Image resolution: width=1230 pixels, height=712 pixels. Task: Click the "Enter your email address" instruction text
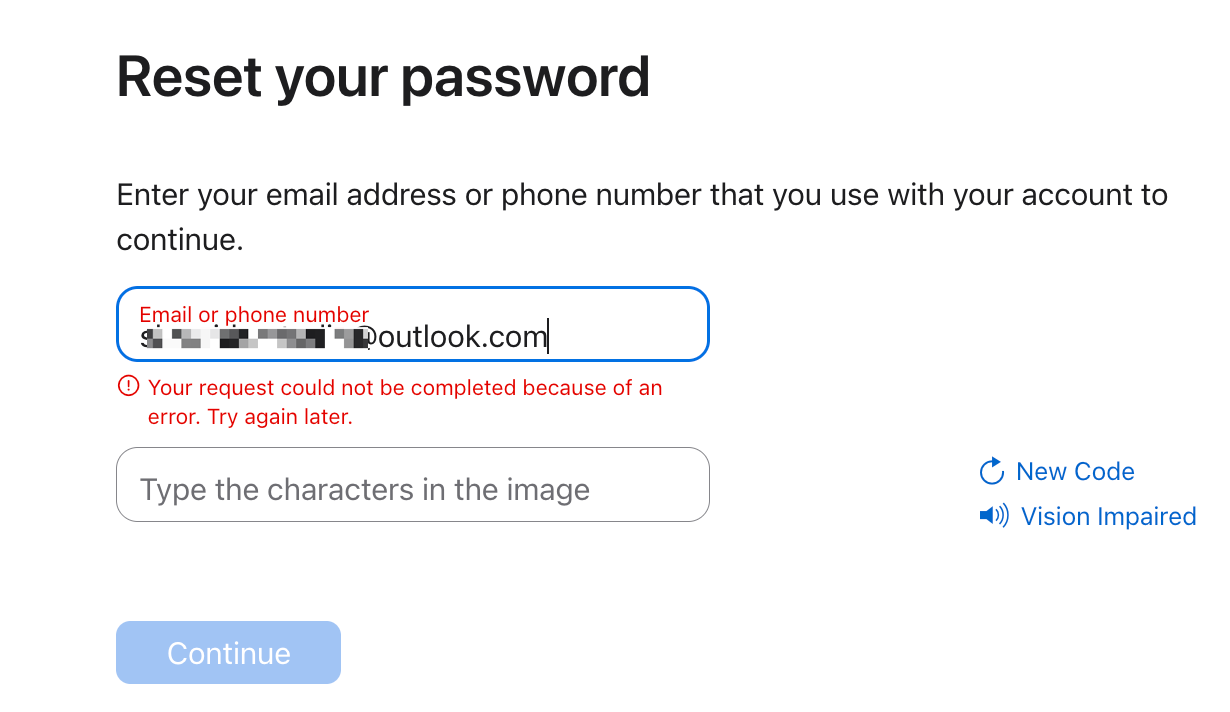(x=640, y=194)
